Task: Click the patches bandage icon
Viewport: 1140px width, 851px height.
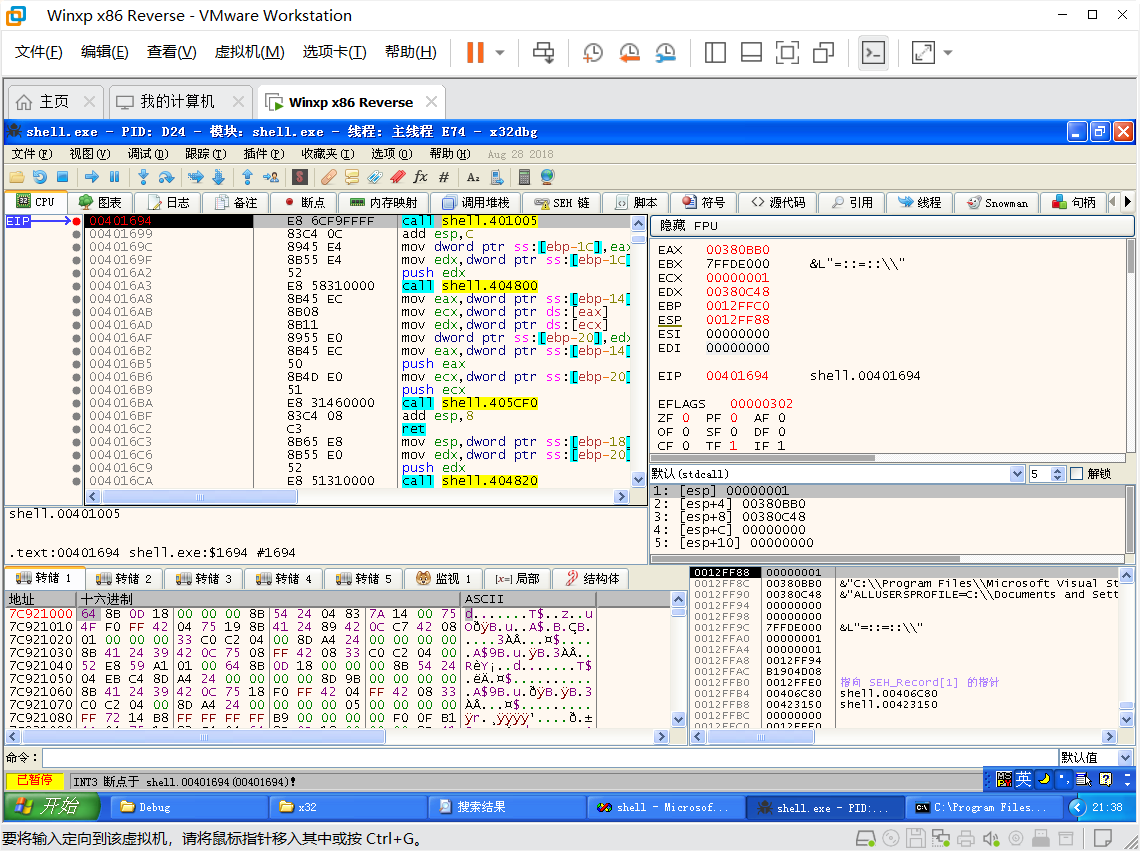Action: 329,177
